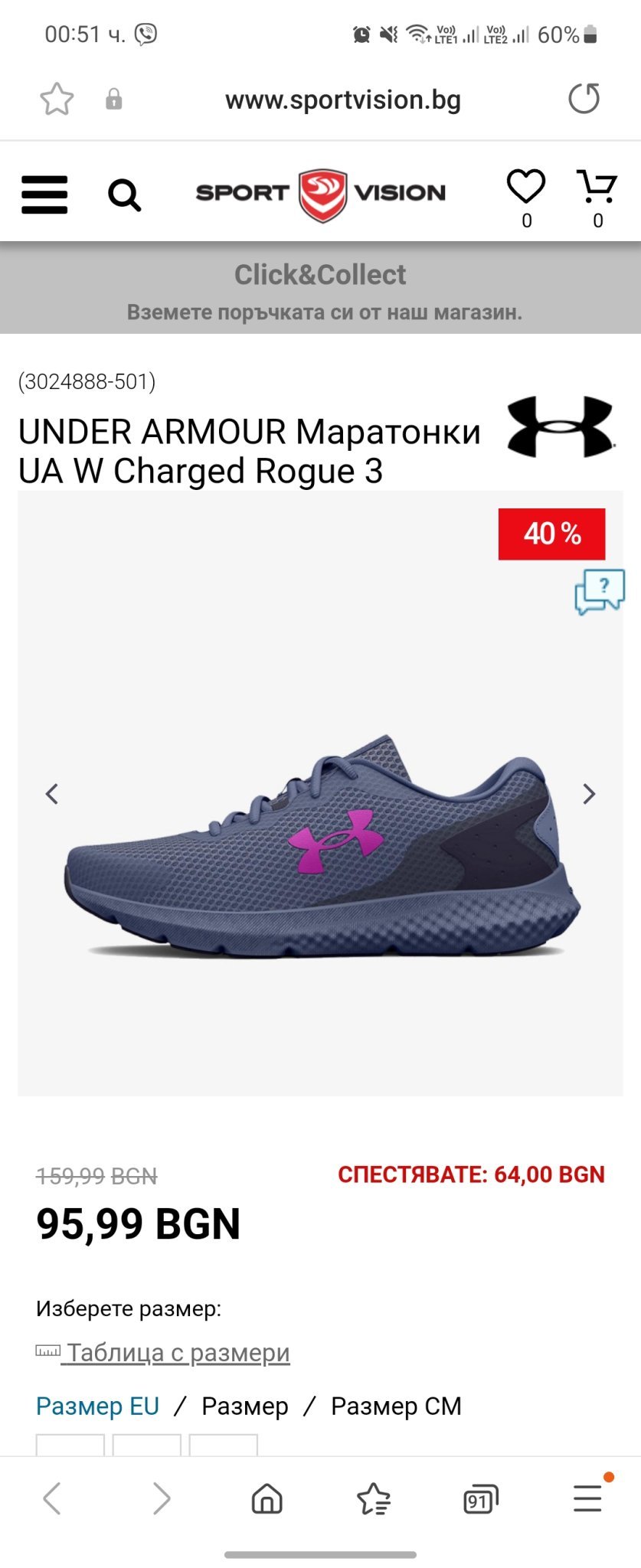Open site search with the magnifier icon
The width and height of the screenshot is (641, 1568).
[x=124, y=195]
